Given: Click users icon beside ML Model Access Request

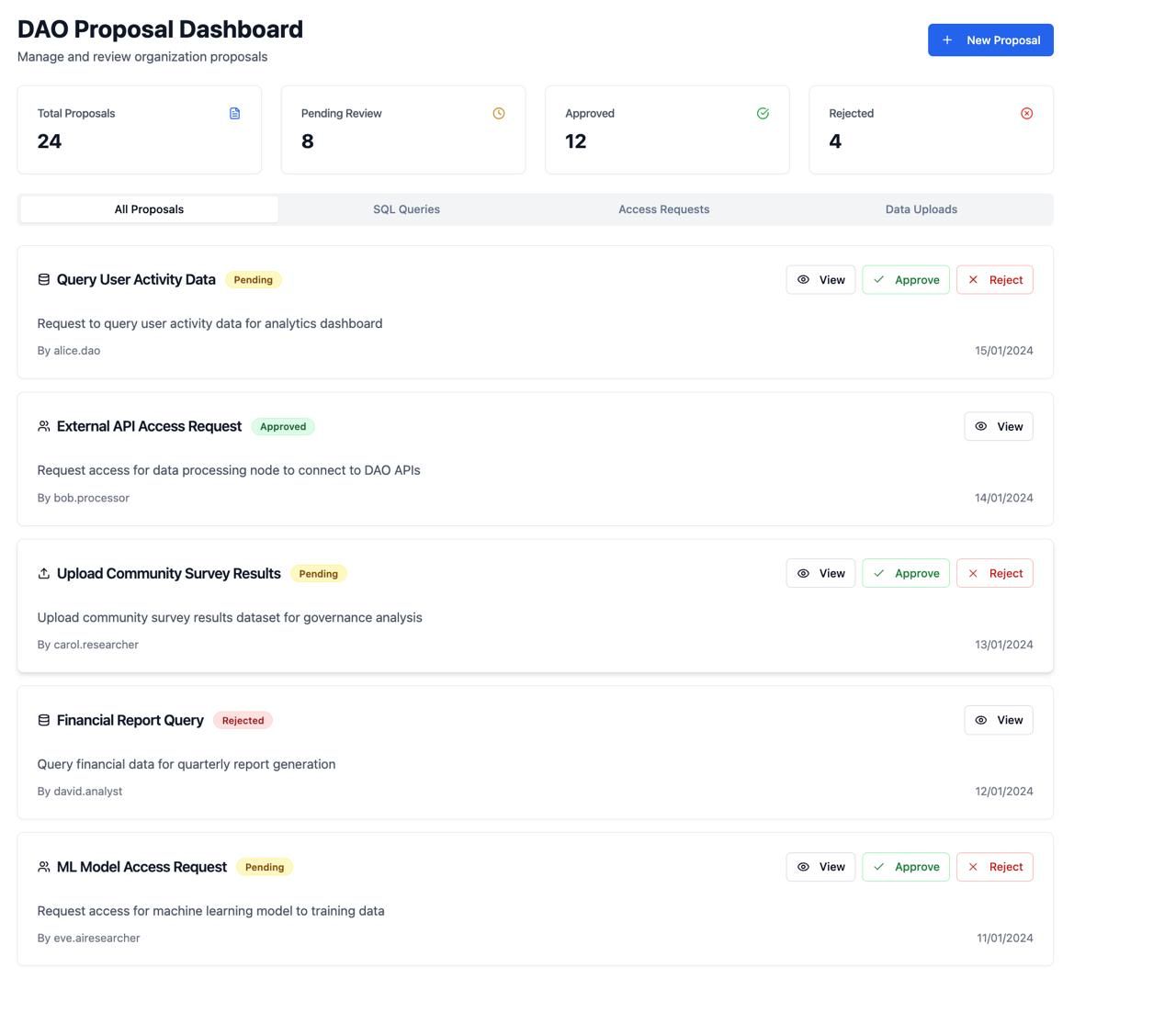Looking at the screenshot, I should [x=43, y=868].
